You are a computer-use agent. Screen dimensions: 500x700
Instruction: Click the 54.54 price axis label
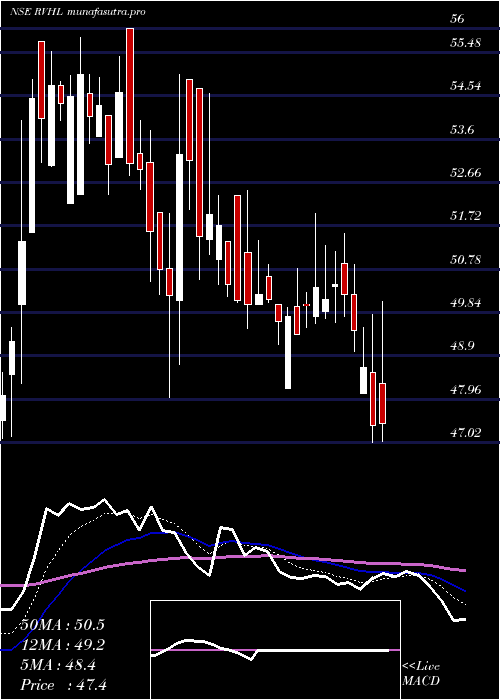tap(467, 86)
